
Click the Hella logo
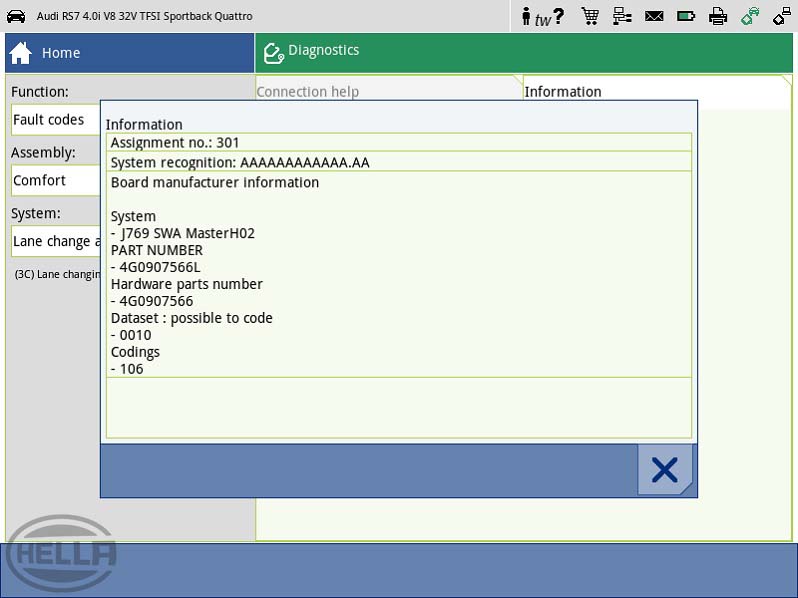point(61,552)
